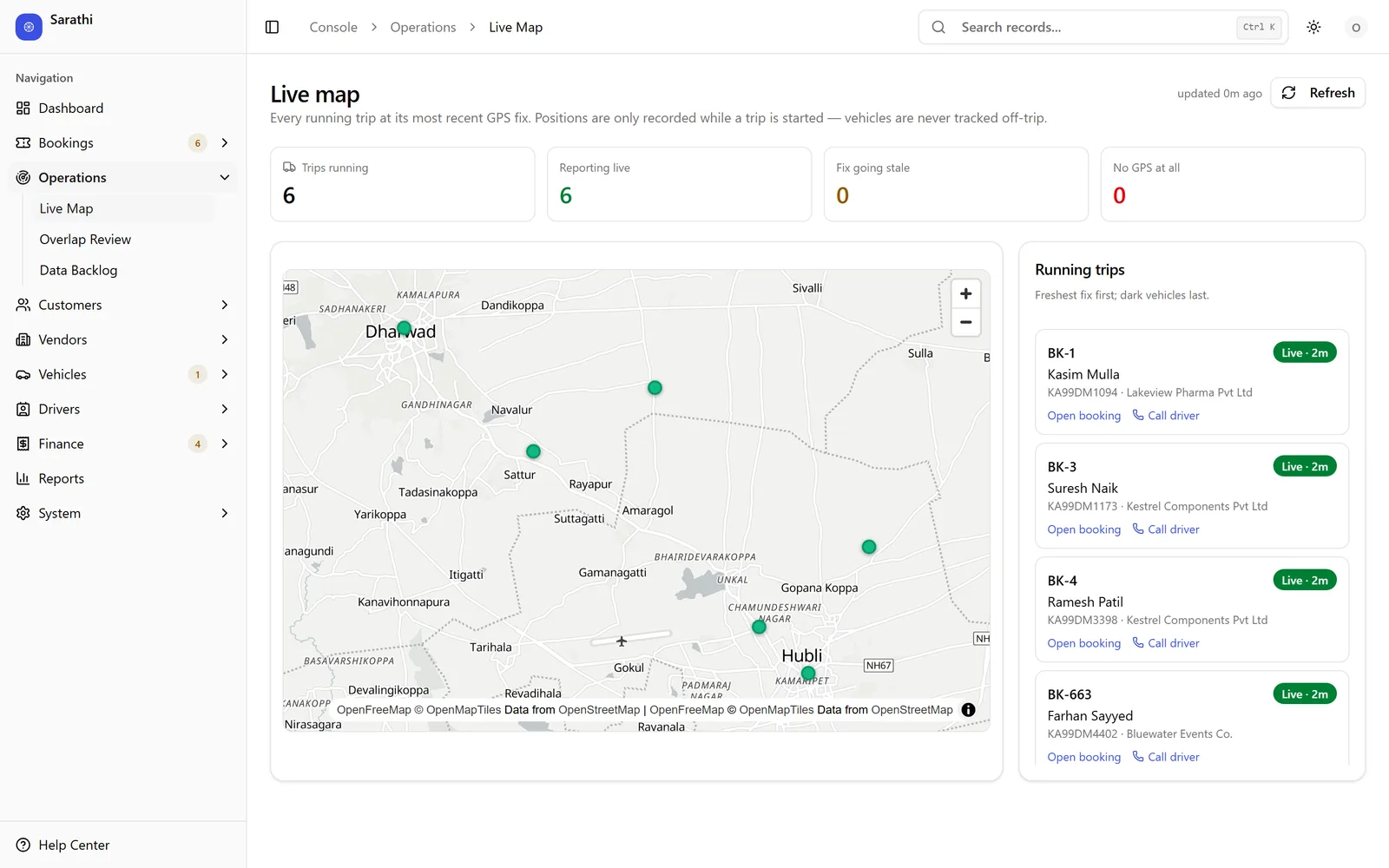Image resolution: width=1389 pixels, height=868 pixels.
Task: Toggle the sidebar panel icon
Action: coord(272,27)
